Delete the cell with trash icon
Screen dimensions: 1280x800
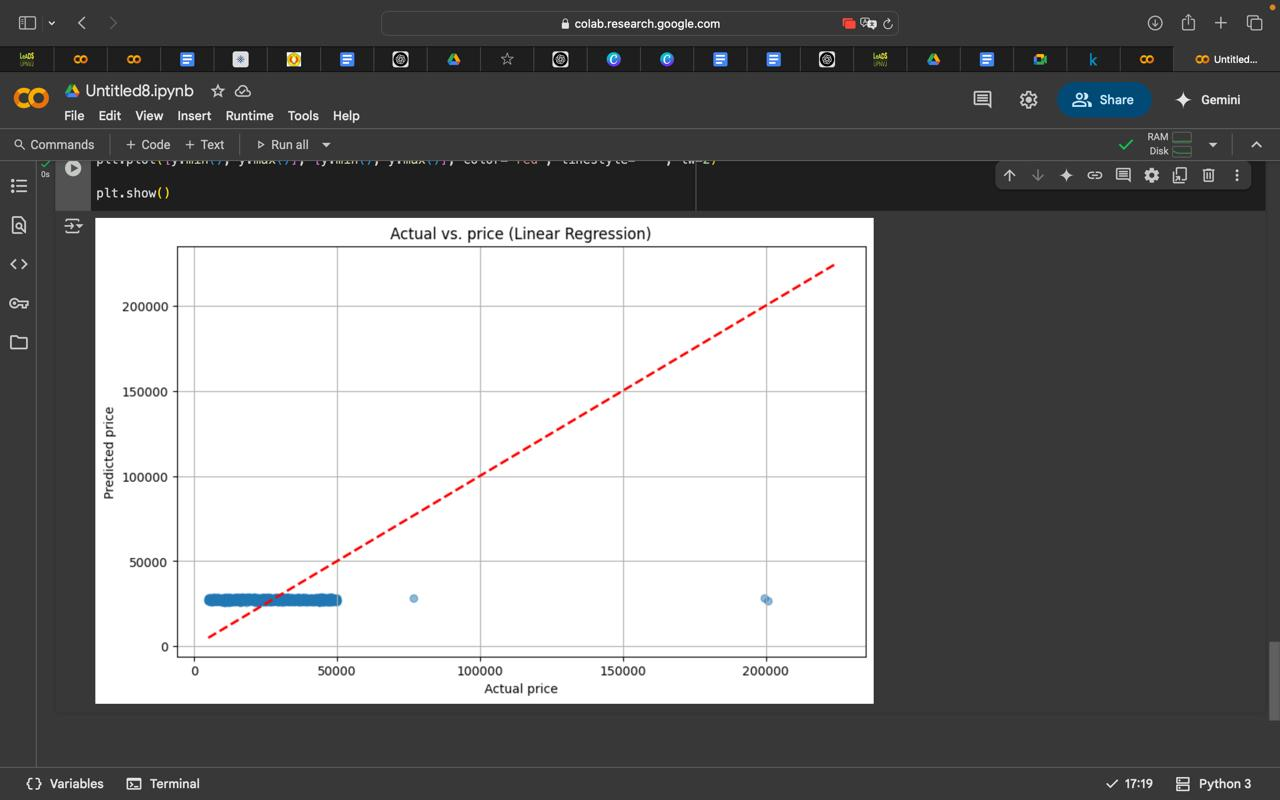[1208, 175]
